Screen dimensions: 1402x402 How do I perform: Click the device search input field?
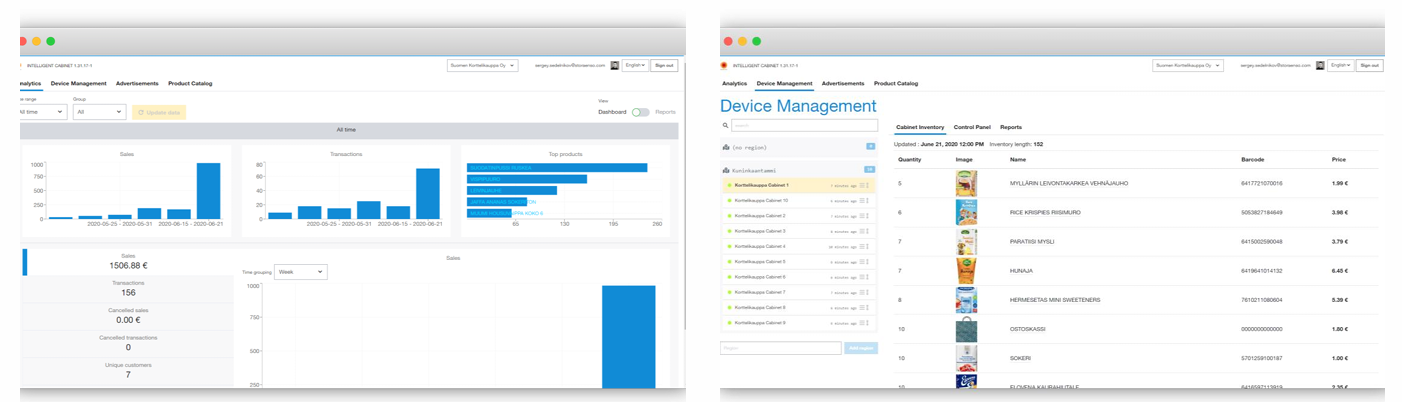[804, 126]
